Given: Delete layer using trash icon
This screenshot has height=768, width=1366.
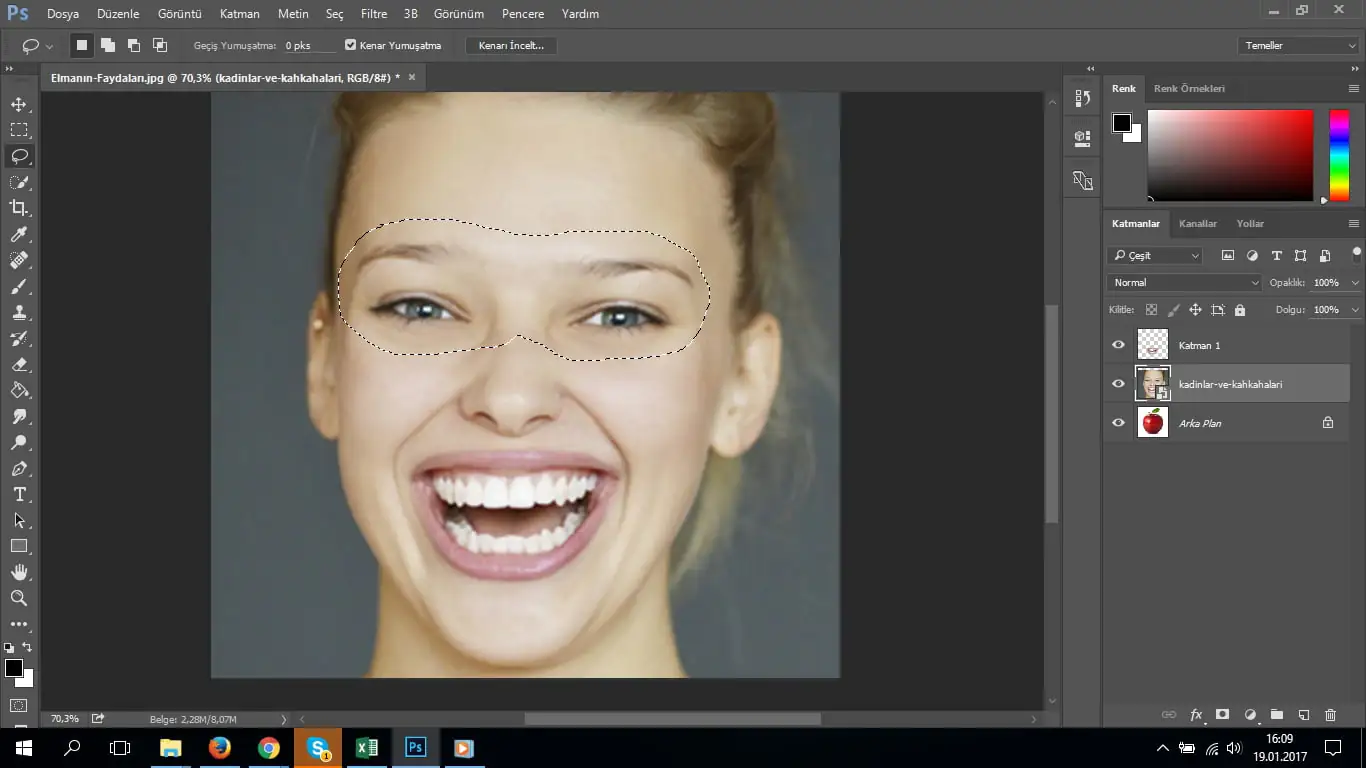Looking at the screenshot, I should 1330,715.
